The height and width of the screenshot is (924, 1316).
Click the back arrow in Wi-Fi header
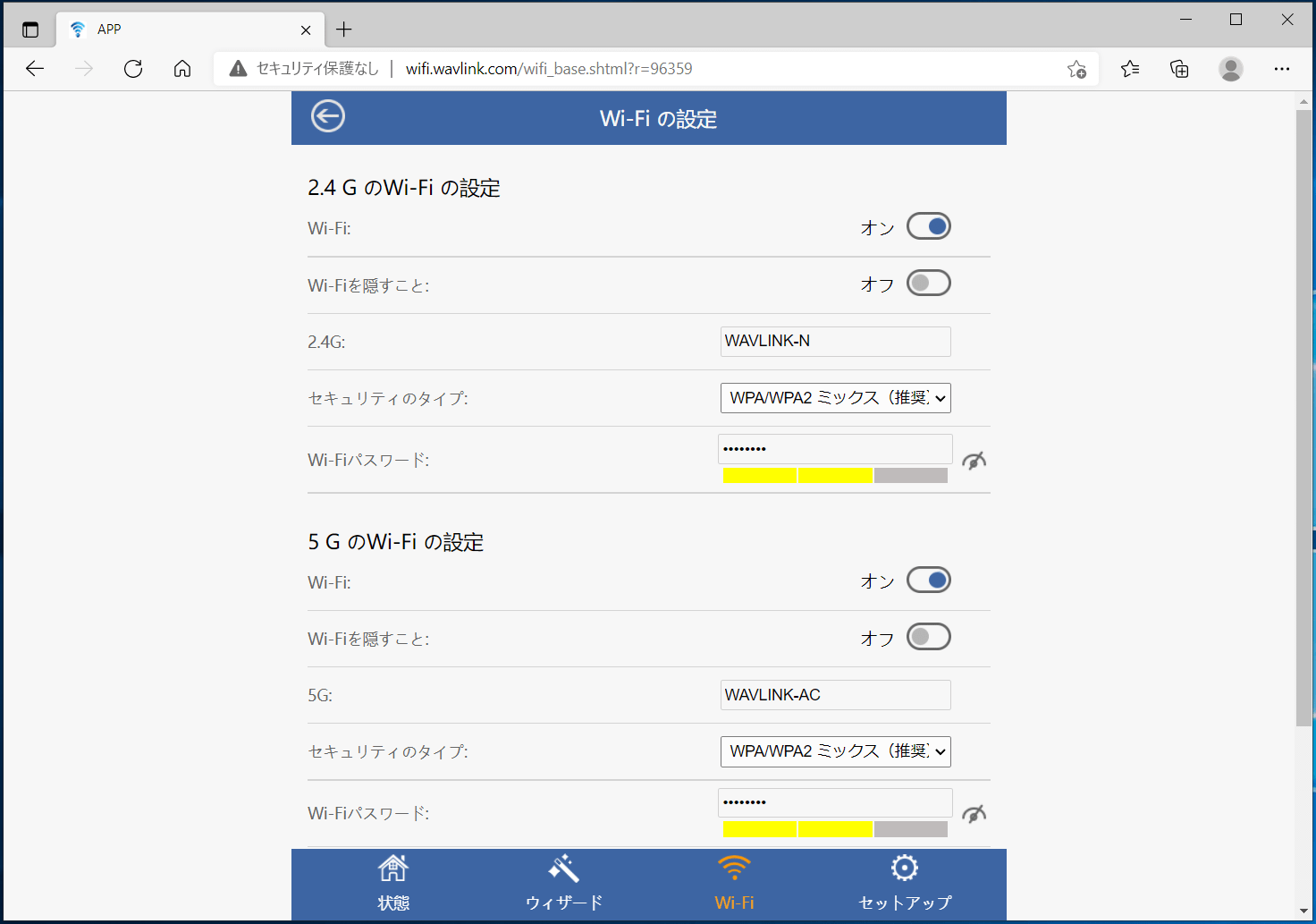pos(327,116)
